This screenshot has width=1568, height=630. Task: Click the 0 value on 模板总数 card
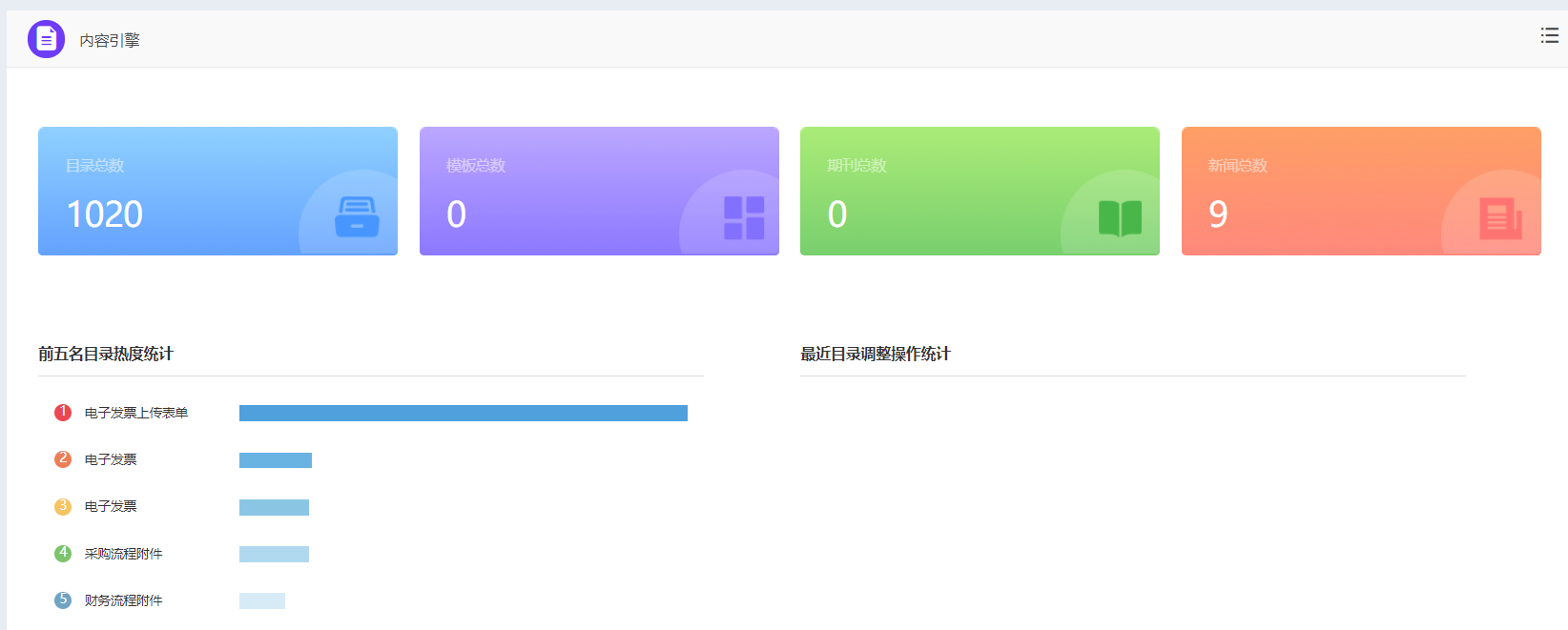point(457,214)
